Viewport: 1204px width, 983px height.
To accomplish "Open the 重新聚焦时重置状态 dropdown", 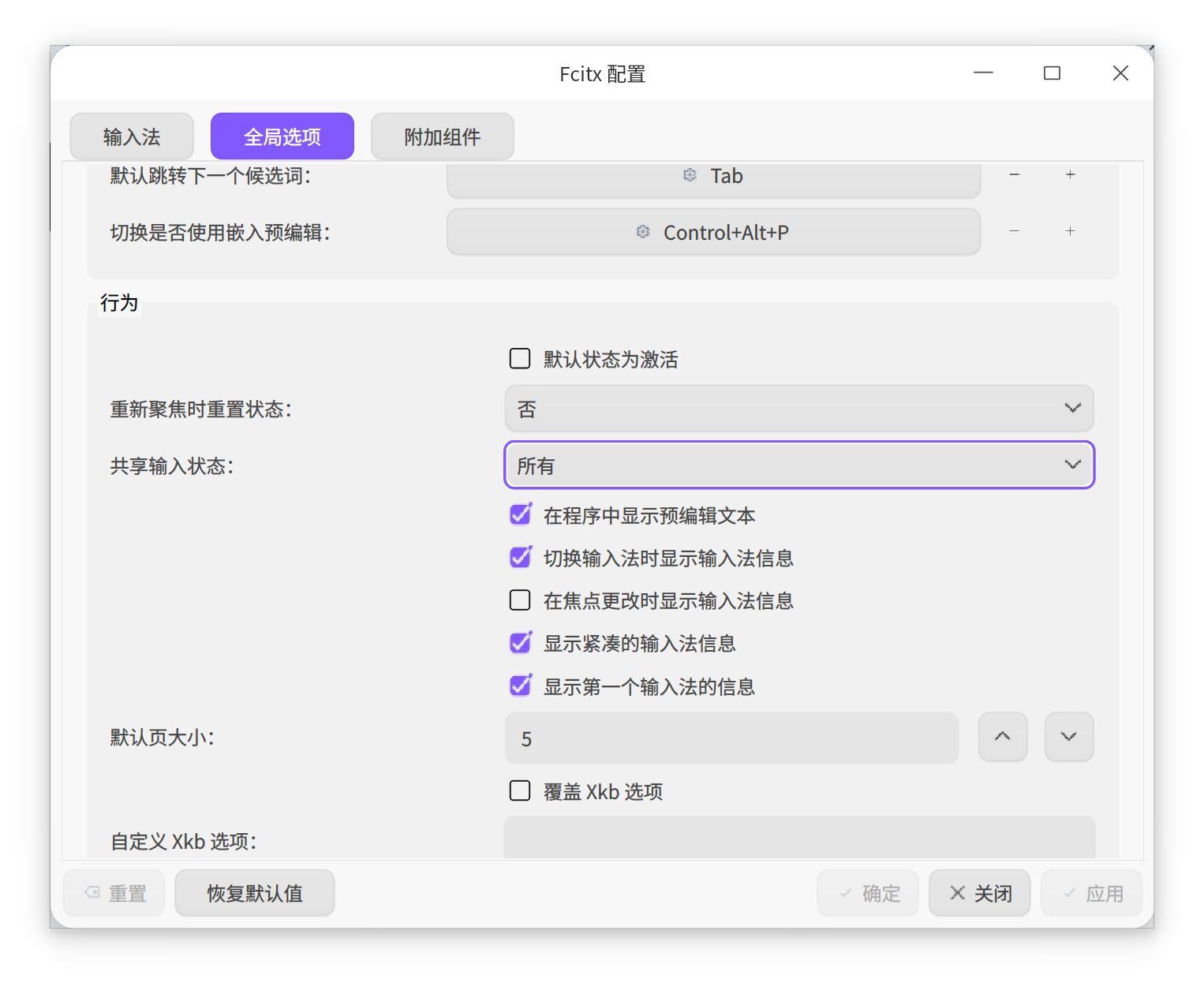I will tap(799, 409).
